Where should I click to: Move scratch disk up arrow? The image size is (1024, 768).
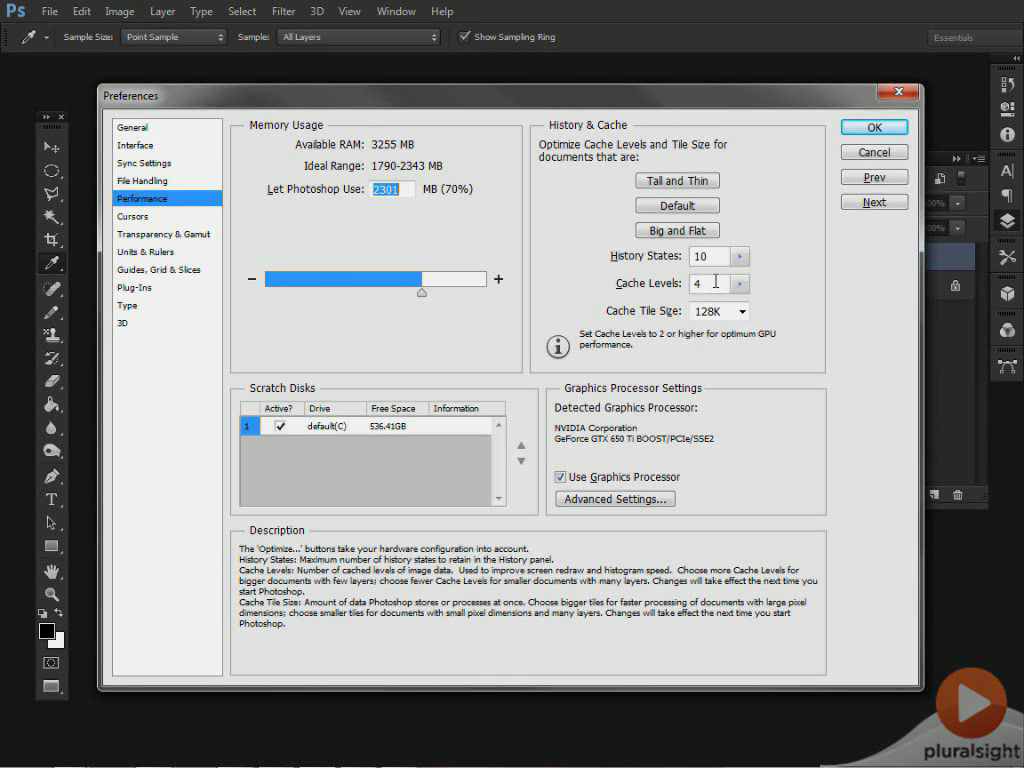[521, 445]
